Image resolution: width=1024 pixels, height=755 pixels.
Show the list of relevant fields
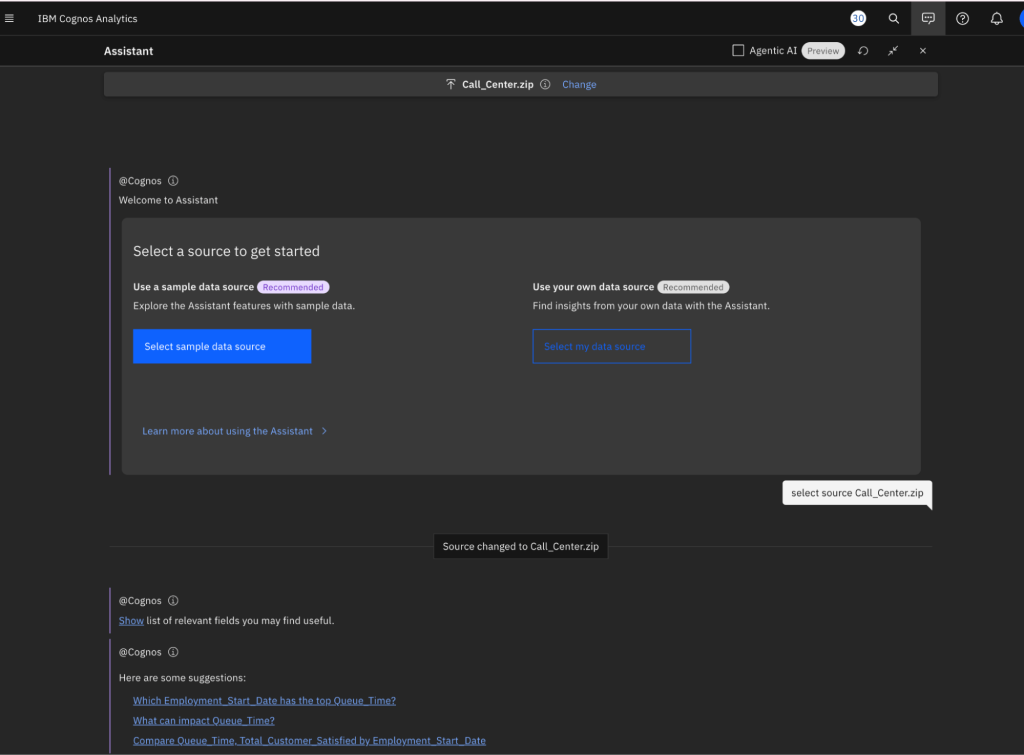click(x=131, y=620)
